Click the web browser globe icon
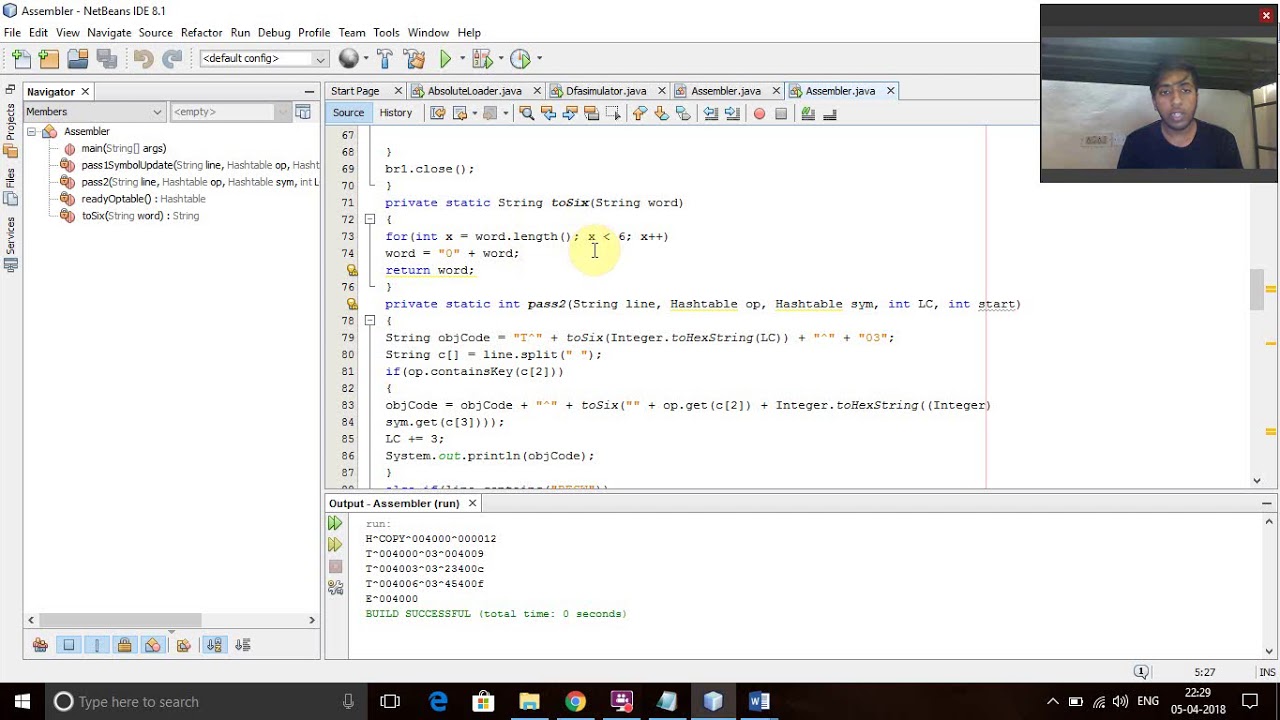Image resolution: width=1280 pixels, height=720 pixels. [x=348, y=59]
